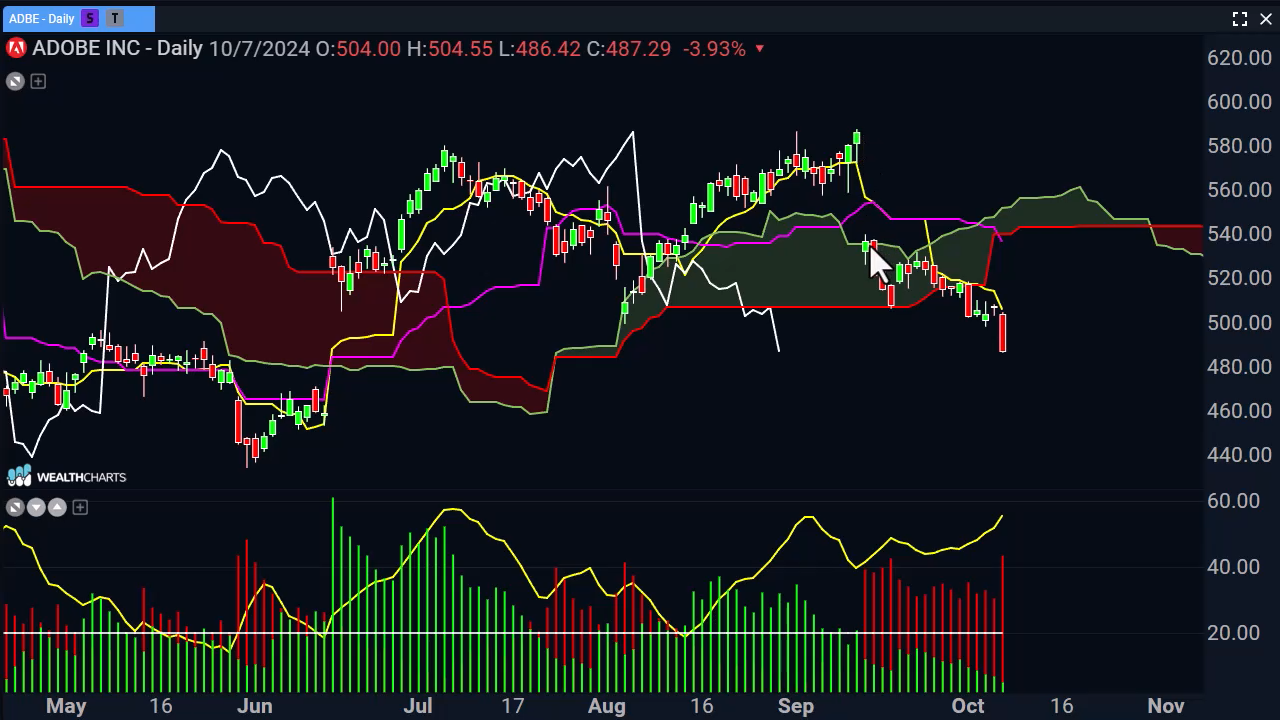
Task: Click the high value H:504.55
Action: (450, 48)
